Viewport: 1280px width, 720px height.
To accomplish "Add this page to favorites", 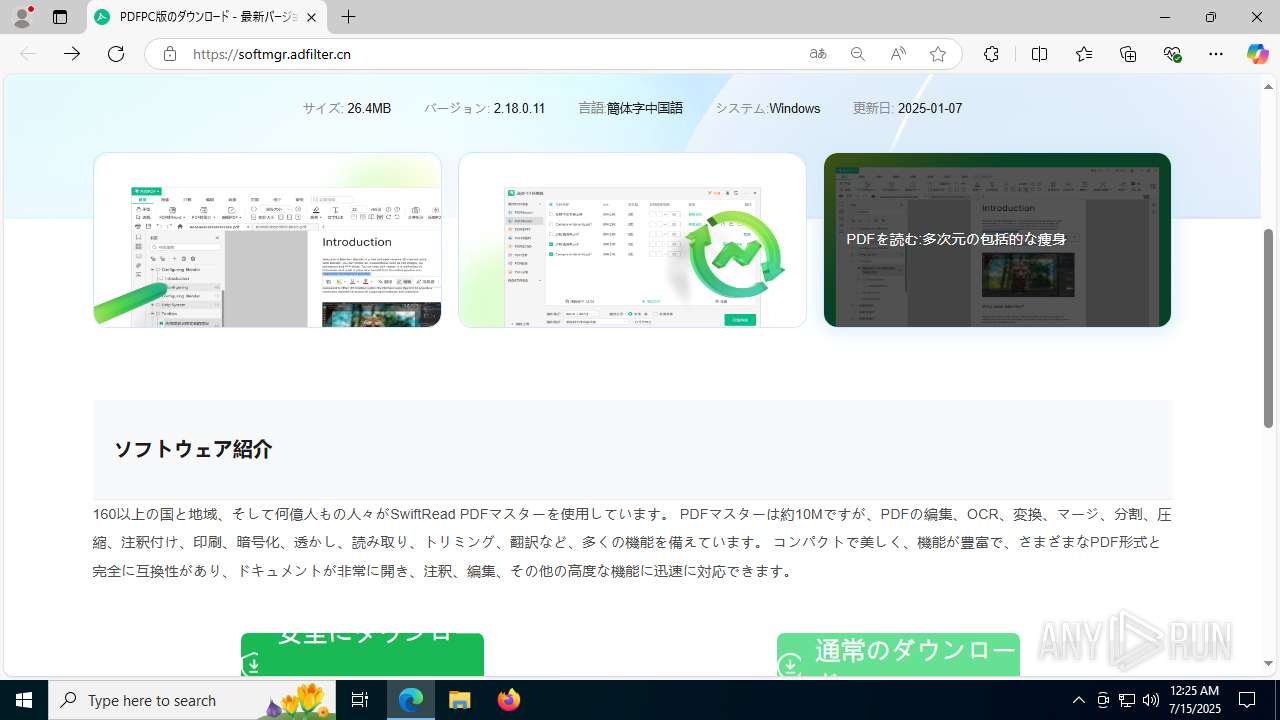I will pyautogui.click(x=938, y=54).
